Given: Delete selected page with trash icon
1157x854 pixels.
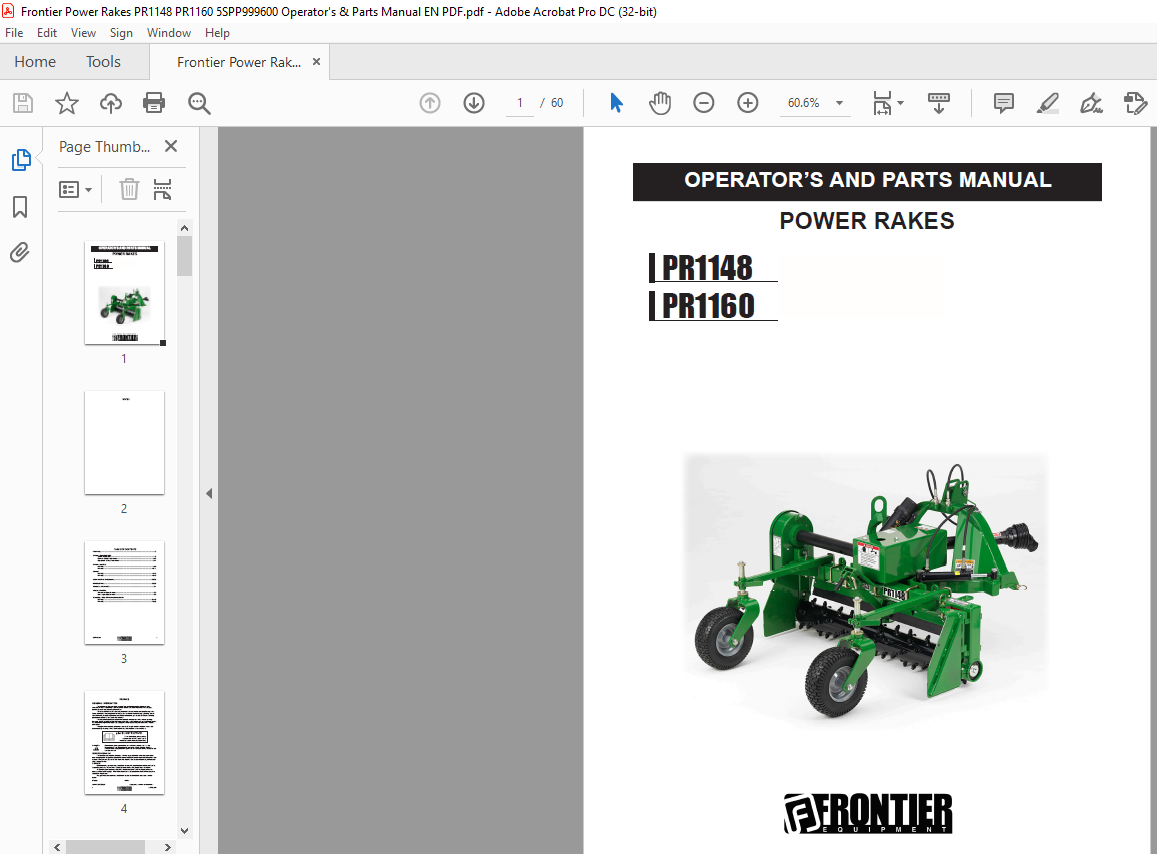Looking at the screenshot, I should tap(129, 190).
